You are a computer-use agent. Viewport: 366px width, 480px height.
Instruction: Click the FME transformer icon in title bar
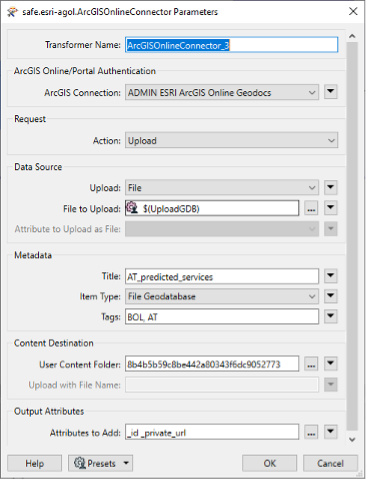tap(12, 12)
